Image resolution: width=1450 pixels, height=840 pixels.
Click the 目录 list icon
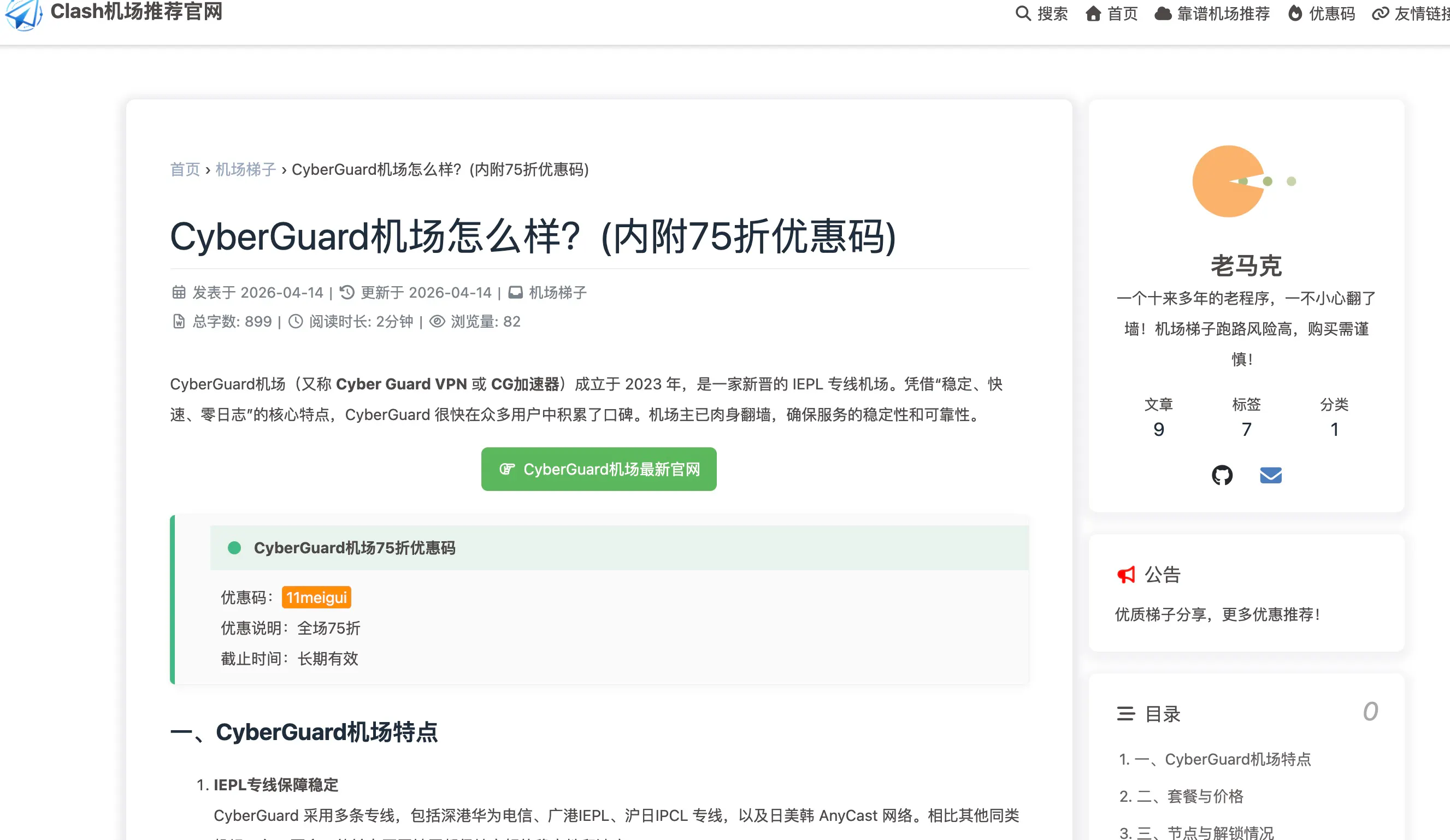(1126, 713)
